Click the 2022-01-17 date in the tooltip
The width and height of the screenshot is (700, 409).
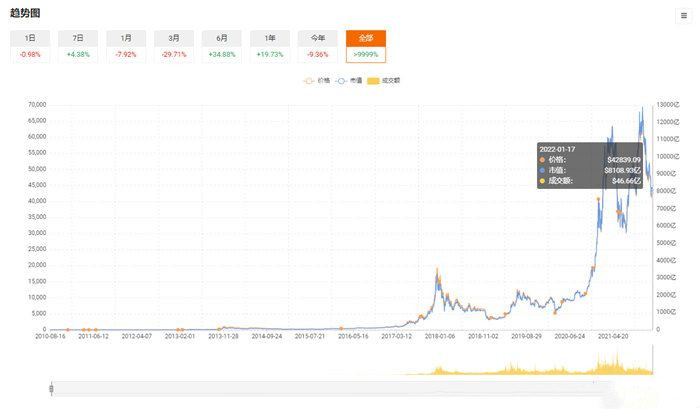click(x=557, y=149)
